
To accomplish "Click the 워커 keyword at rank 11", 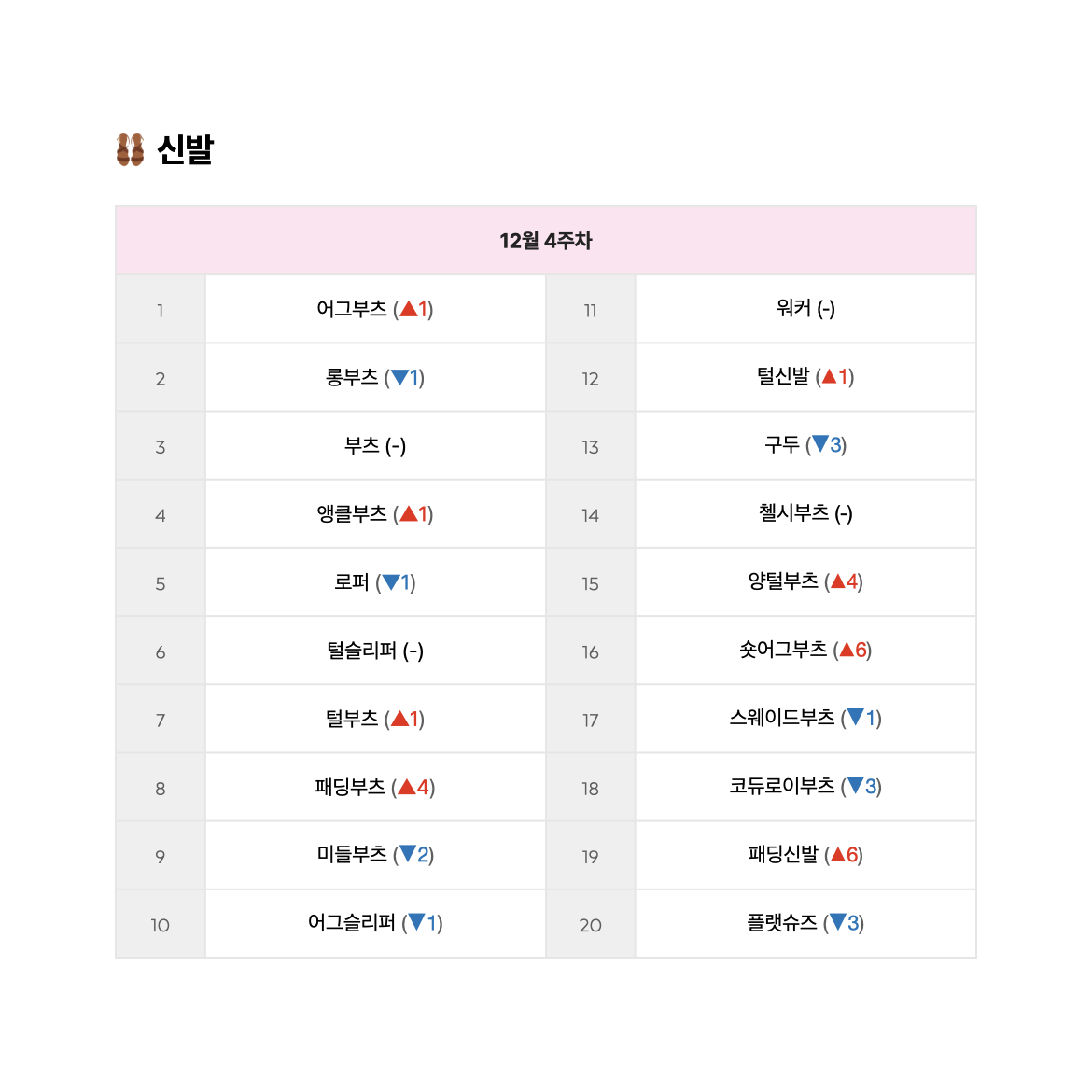I will (794, 308).
